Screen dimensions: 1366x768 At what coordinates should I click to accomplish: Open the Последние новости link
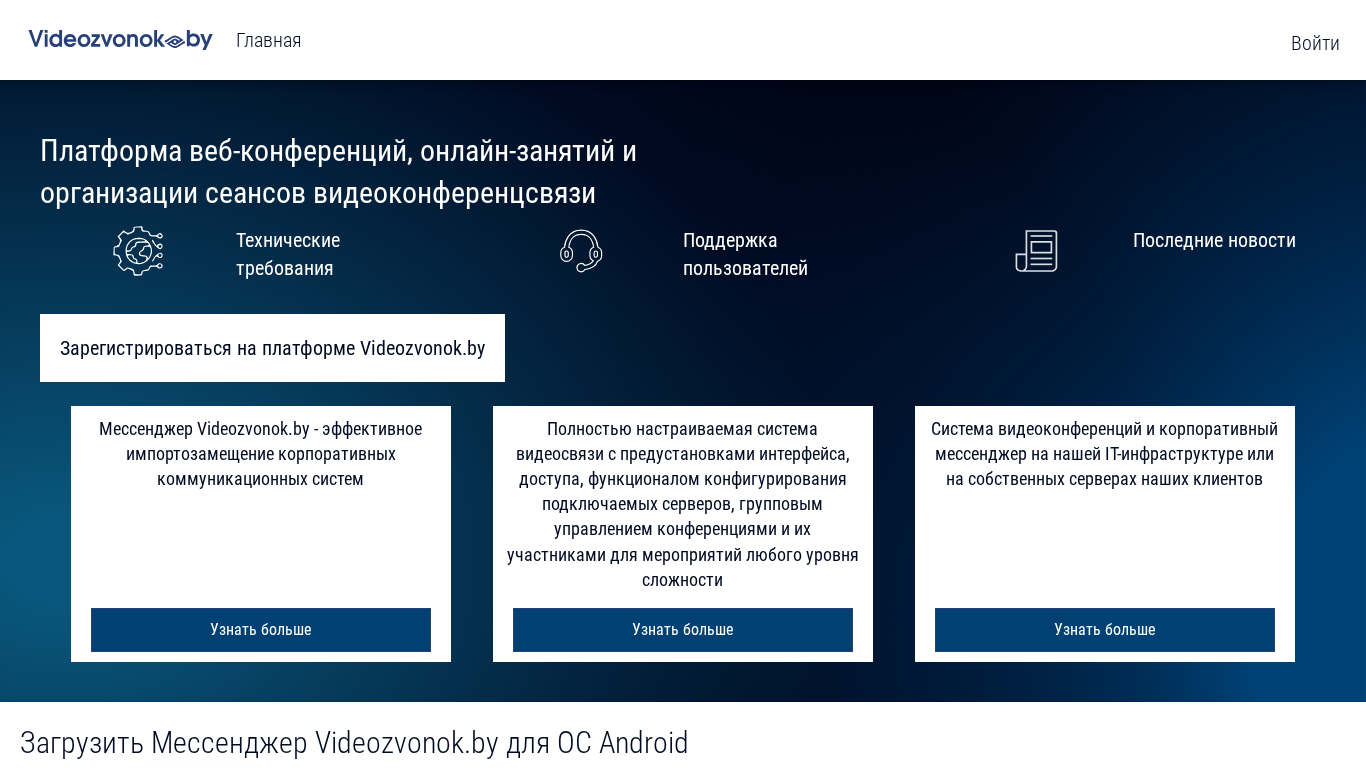1214,240
